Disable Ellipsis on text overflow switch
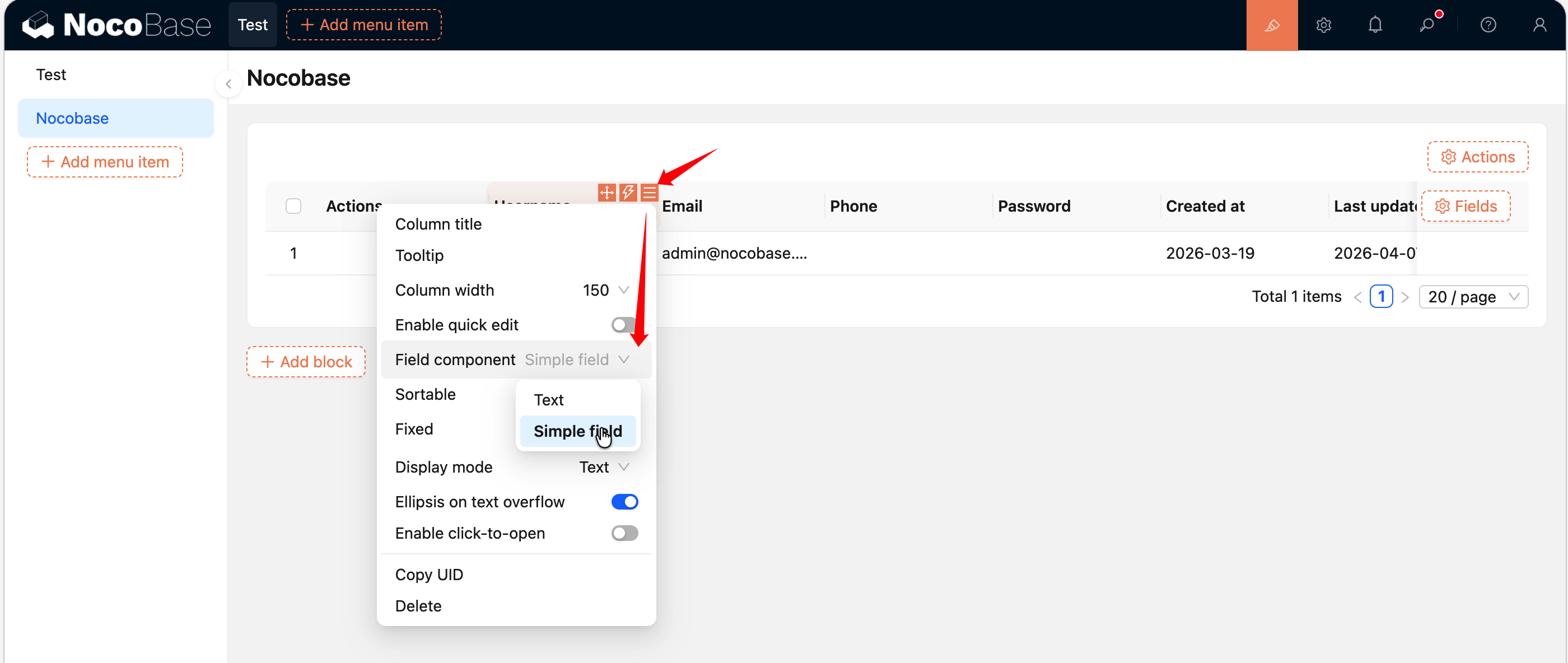1568x663 pixels. pos(624,502)
